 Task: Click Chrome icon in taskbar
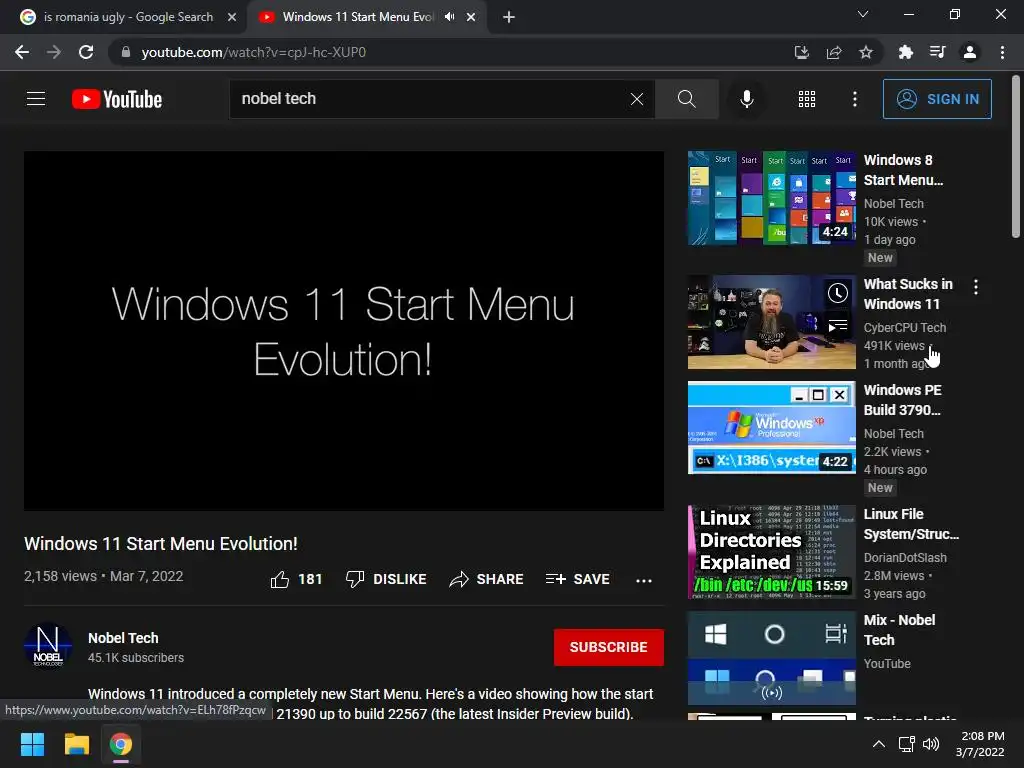pos(121,744)
